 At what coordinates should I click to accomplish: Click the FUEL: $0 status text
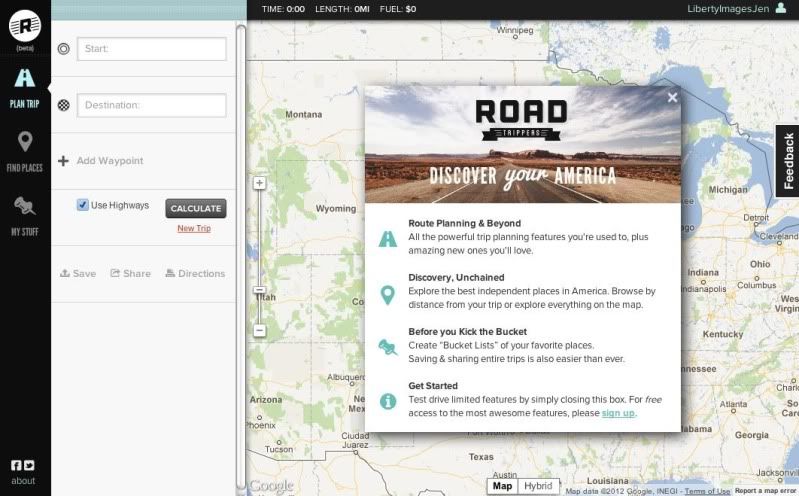[397, 9]
